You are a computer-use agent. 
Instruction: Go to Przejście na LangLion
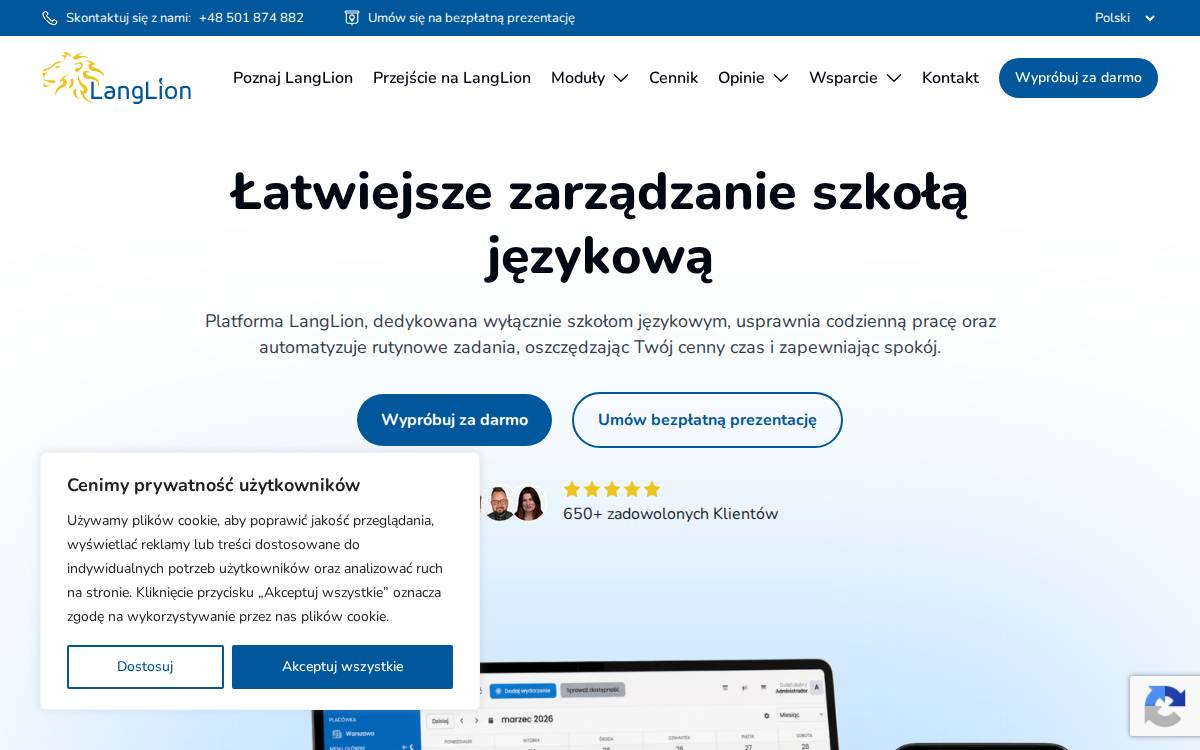tap(452, 78)
